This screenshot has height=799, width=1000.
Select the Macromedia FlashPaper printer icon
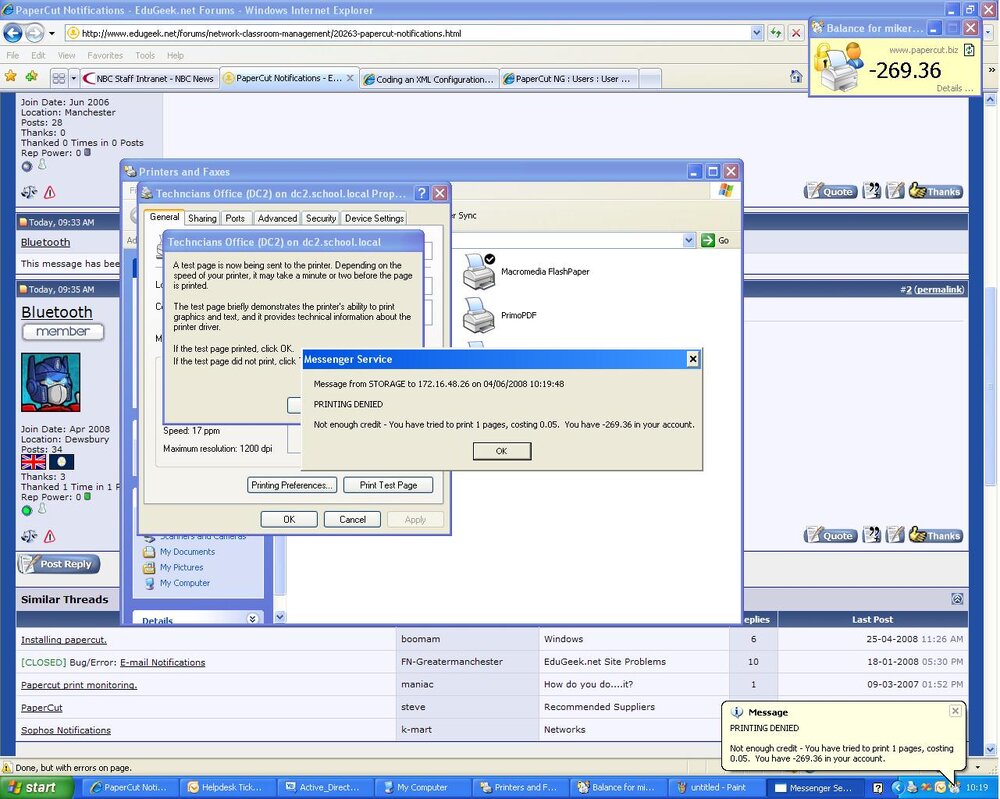pyautogui.click(x=479, y=272)
